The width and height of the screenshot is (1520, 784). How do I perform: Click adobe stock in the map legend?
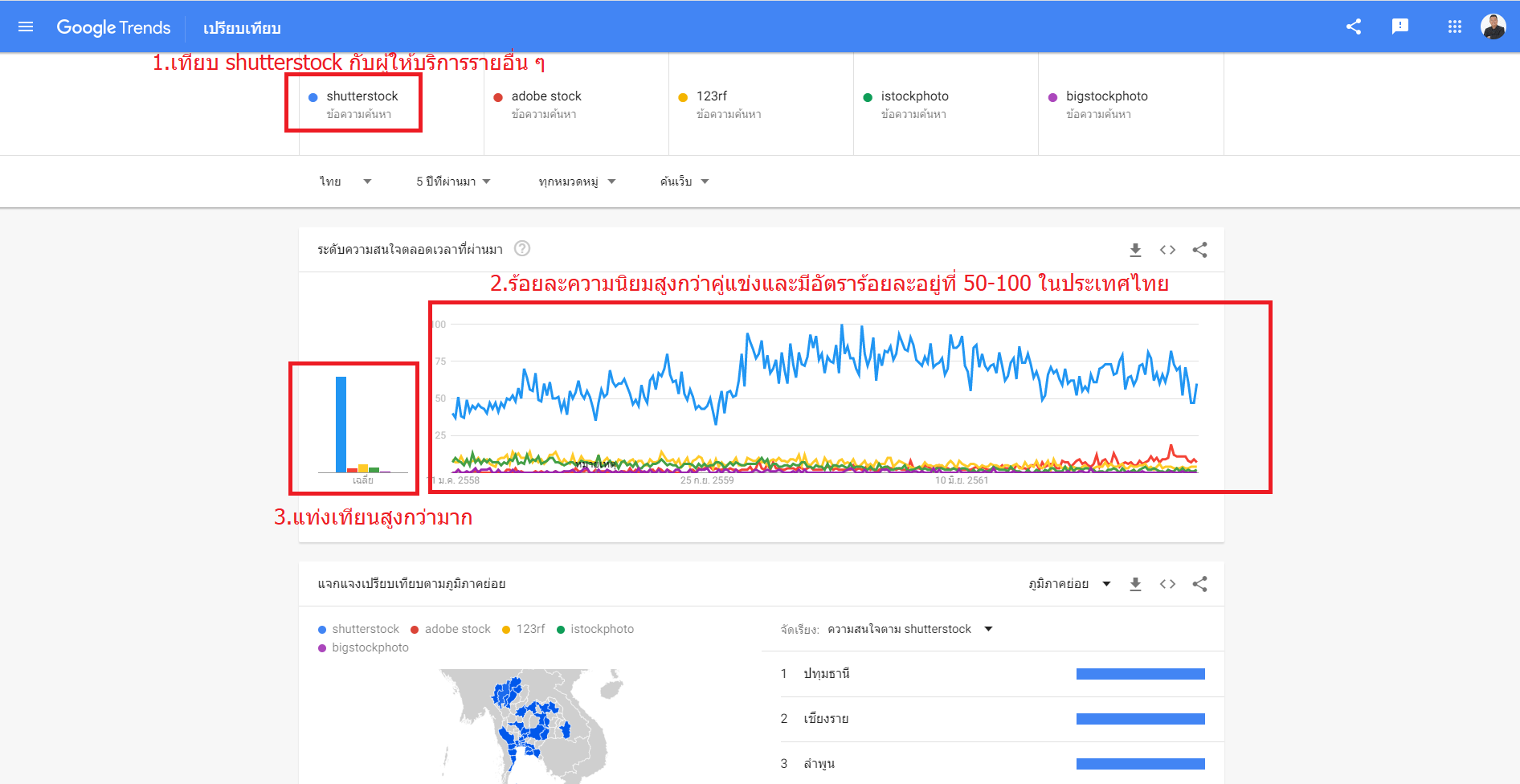click(x=451, y=629)
